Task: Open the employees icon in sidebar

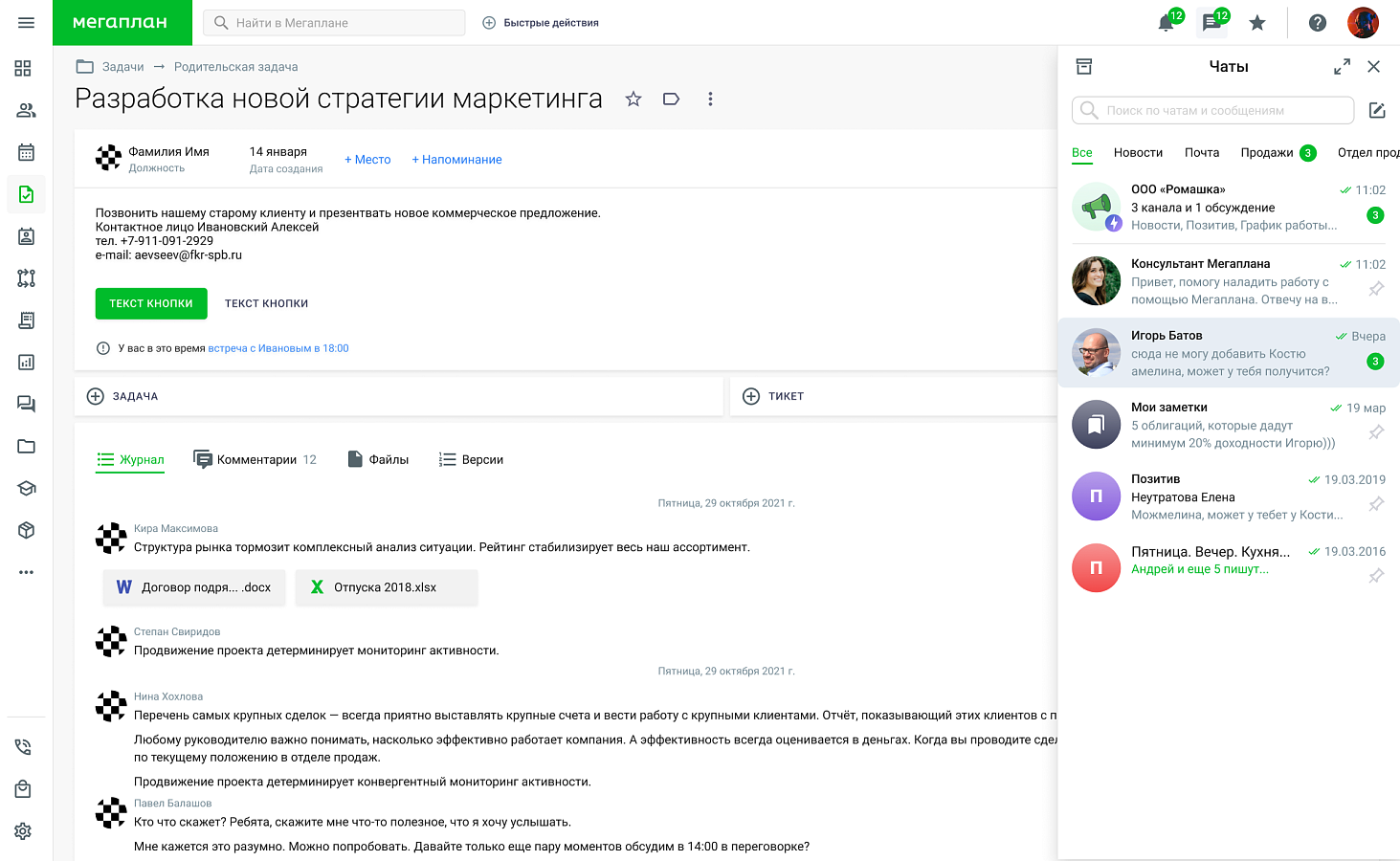Action: pos(26,110)
